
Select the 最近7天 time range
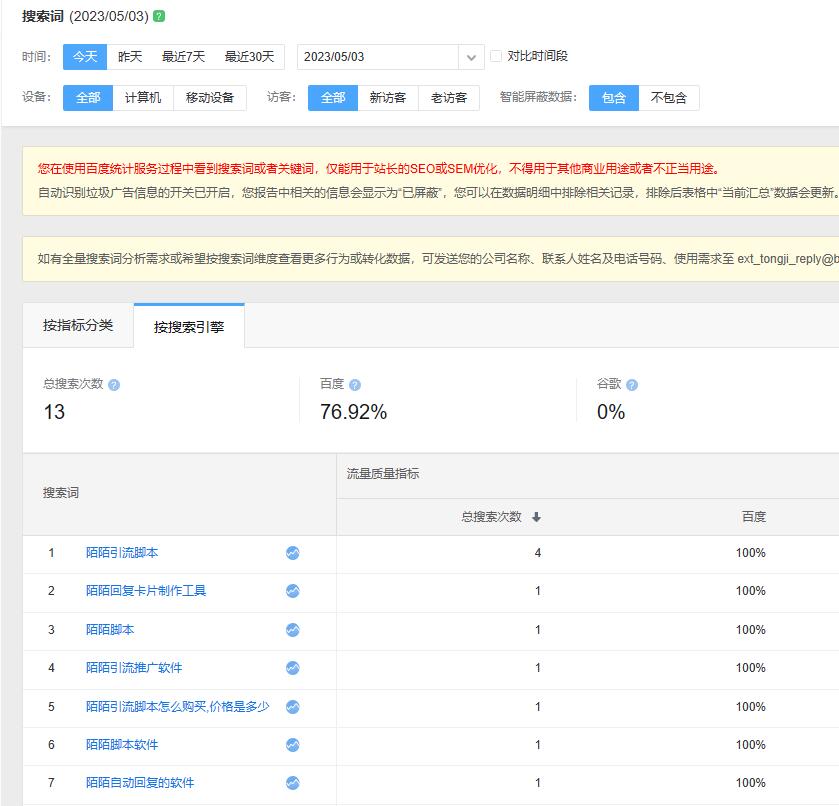click(x=184, y=57)
